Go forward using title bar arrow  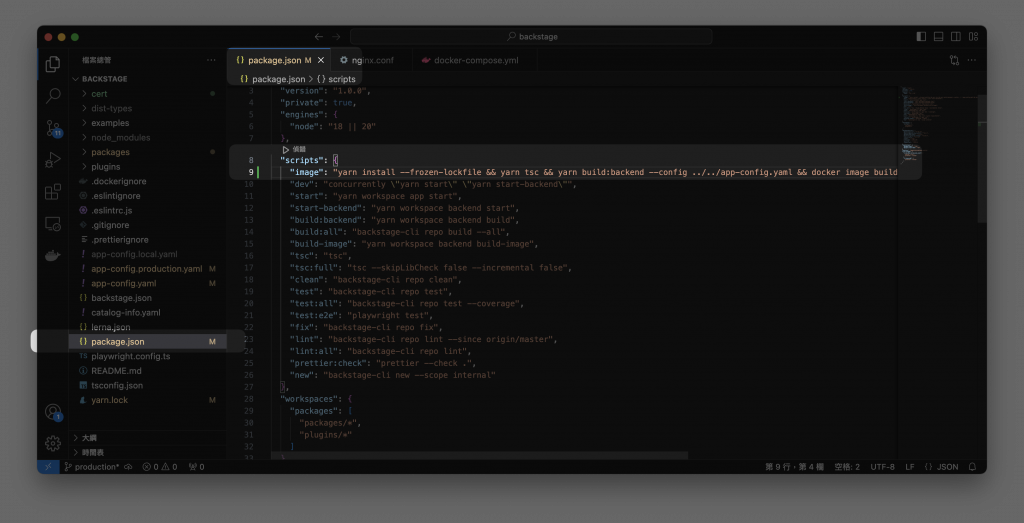[x=336, y=37]
